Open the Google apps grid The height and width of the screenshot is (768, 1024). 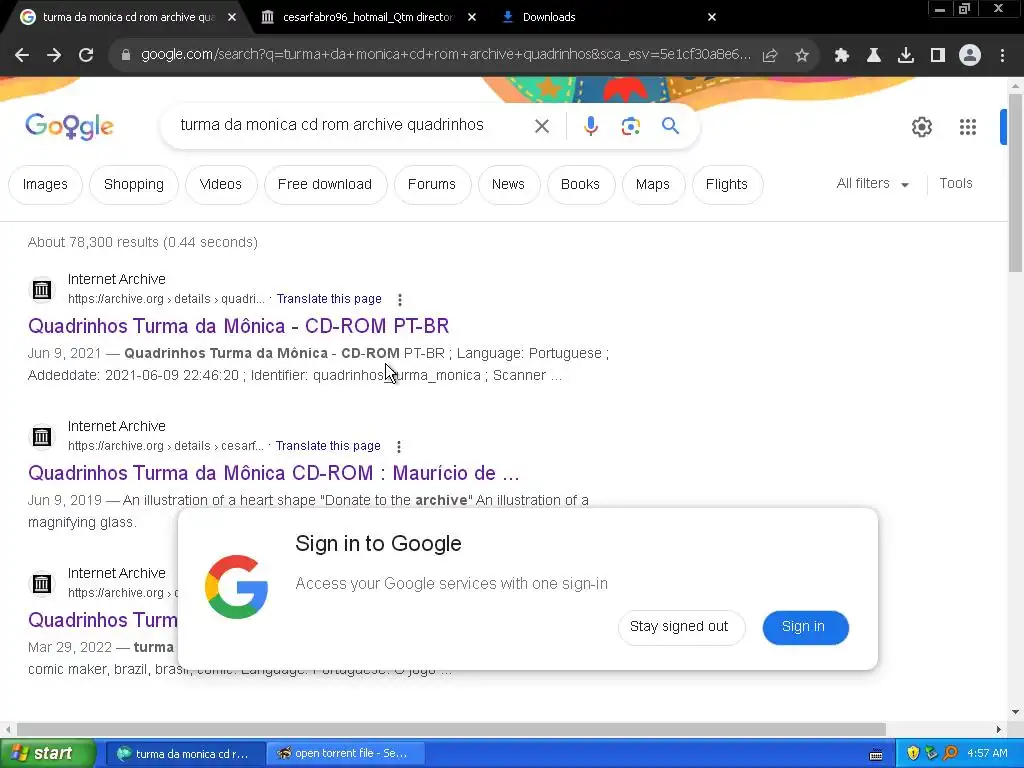(967, 127)
